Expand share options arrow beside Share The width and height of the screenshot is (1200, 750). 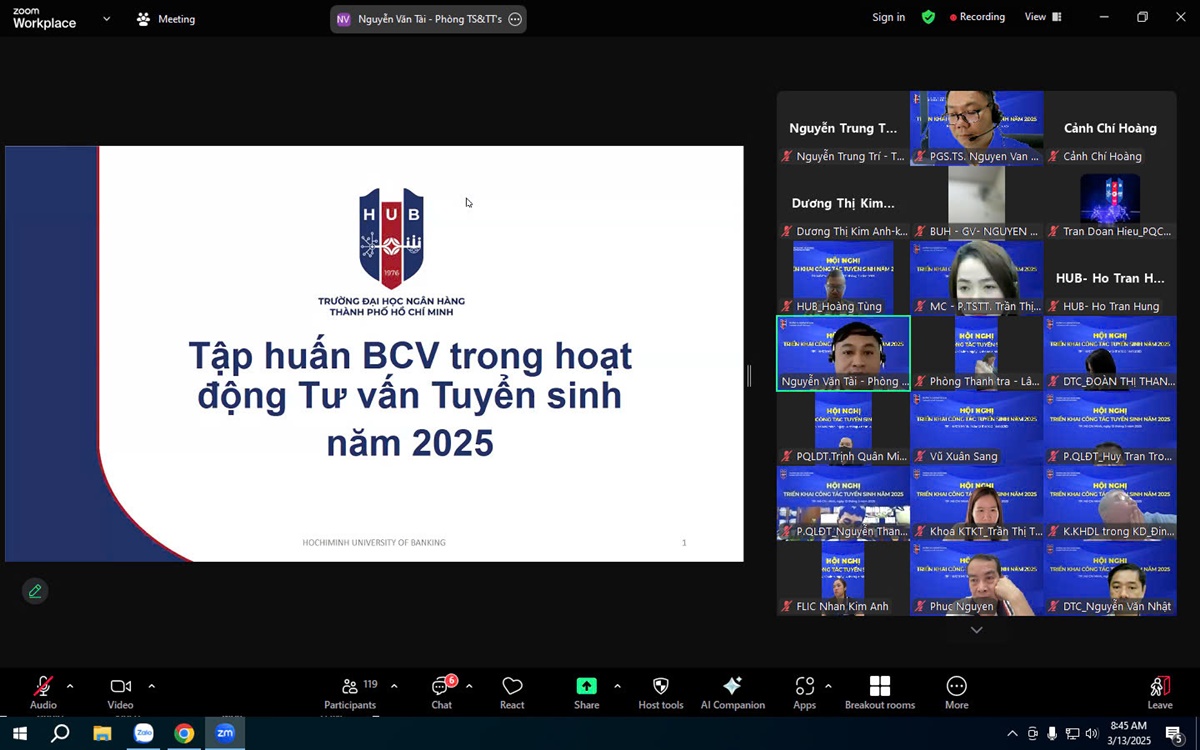617,686
